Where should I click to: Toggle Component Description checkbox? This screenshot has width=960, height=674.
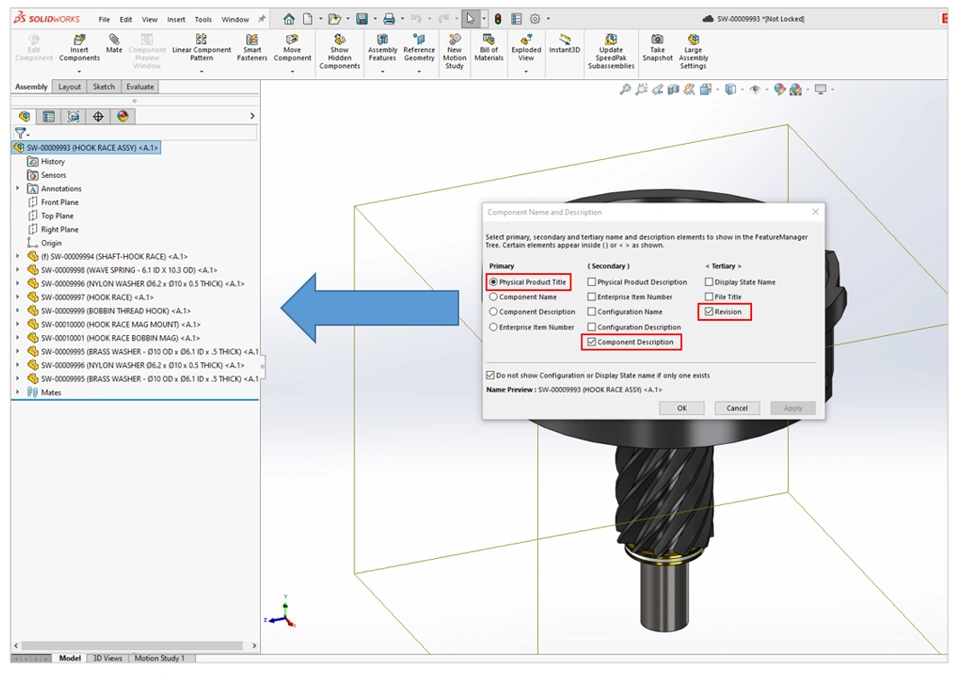591,342
